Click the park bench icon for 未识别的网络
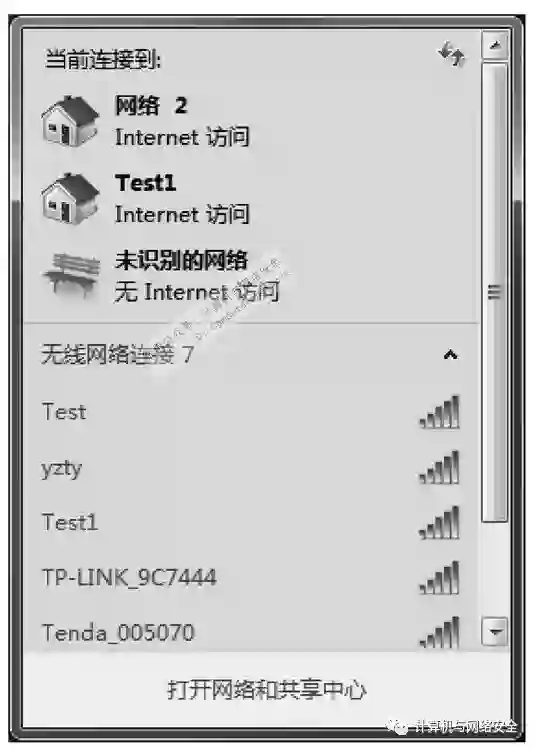This screenshot has width=535, height=751. [72, 275]
